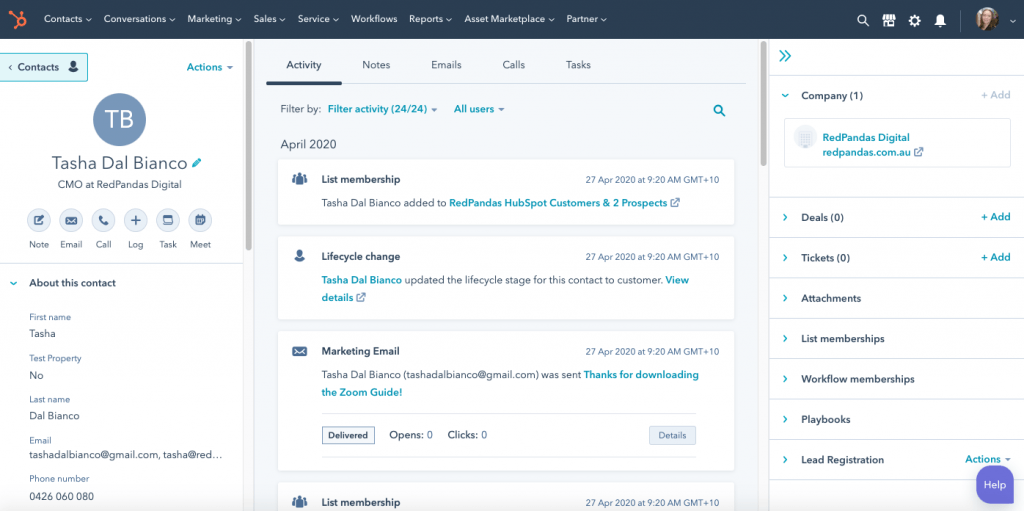Log an activity with the plus icon
This screenshot has width=1024, height=511.
pyautogui.click(x=135, y=221)
